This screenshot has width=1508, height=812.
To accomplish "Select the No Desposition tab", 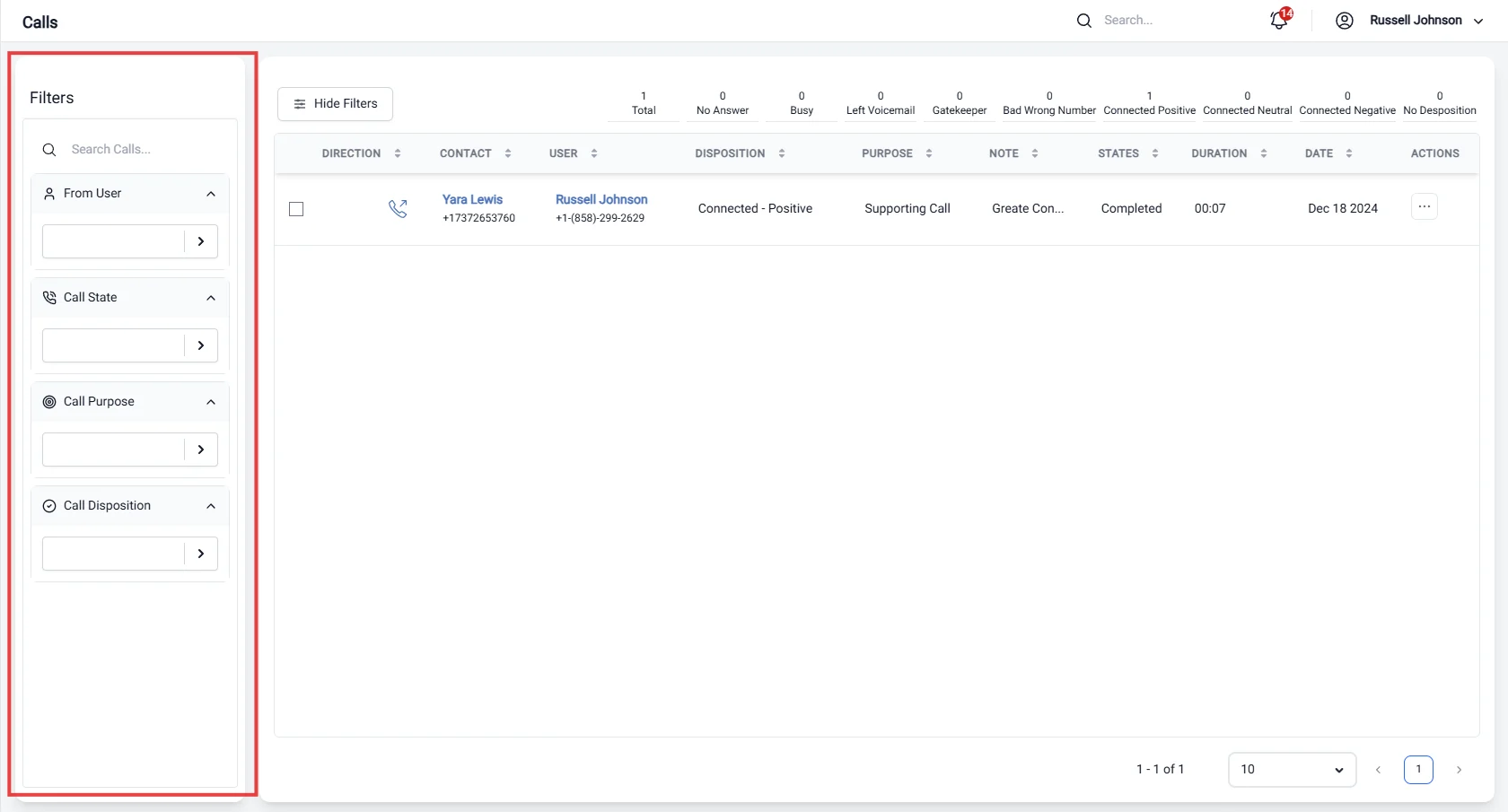I will coord(1440,103).
